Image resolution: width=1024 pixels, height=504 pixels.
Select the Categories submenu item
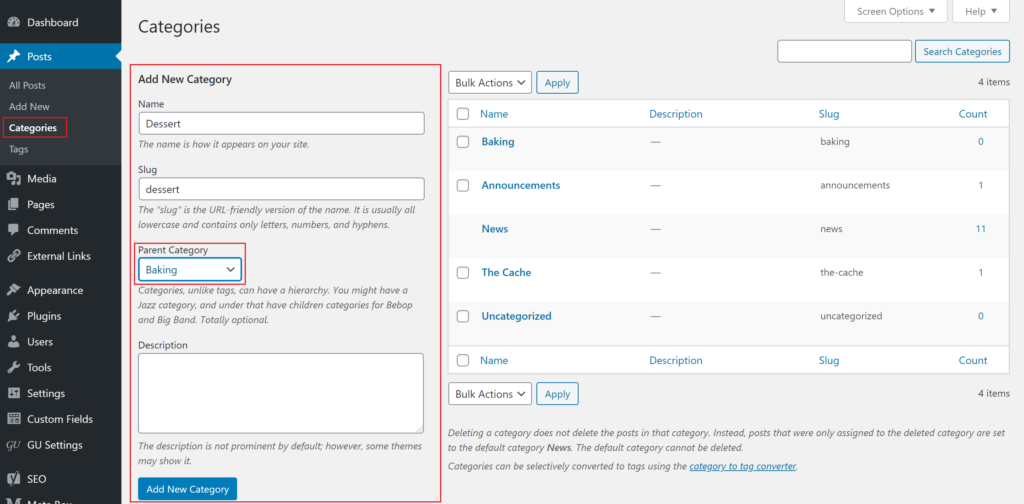click(x=33, y=128)
